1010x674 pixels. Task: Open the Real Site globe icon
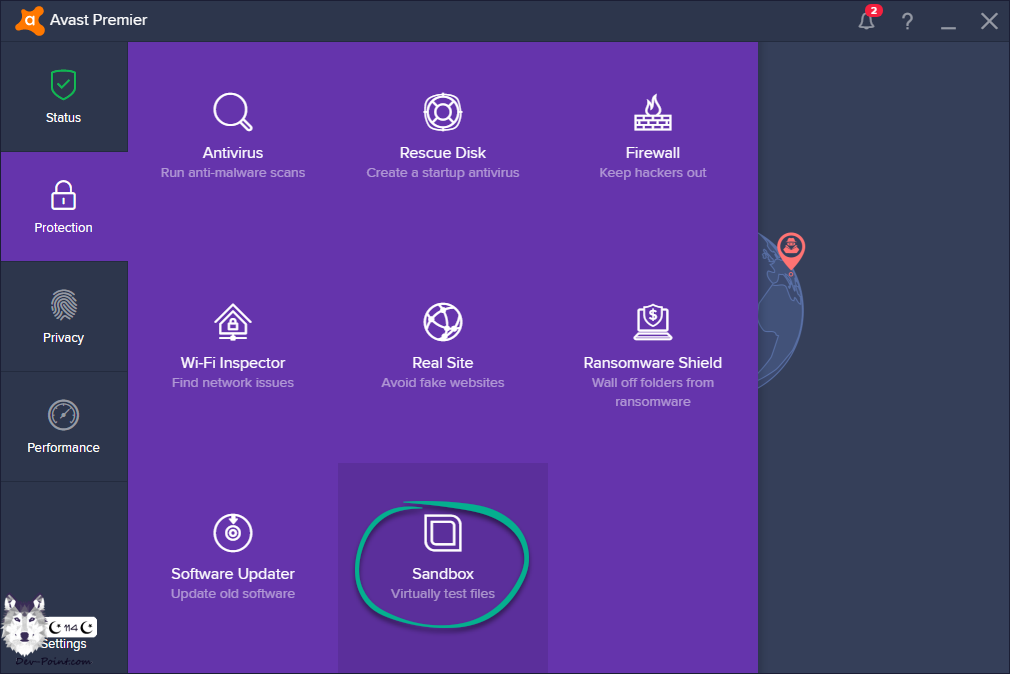[442, 322]
